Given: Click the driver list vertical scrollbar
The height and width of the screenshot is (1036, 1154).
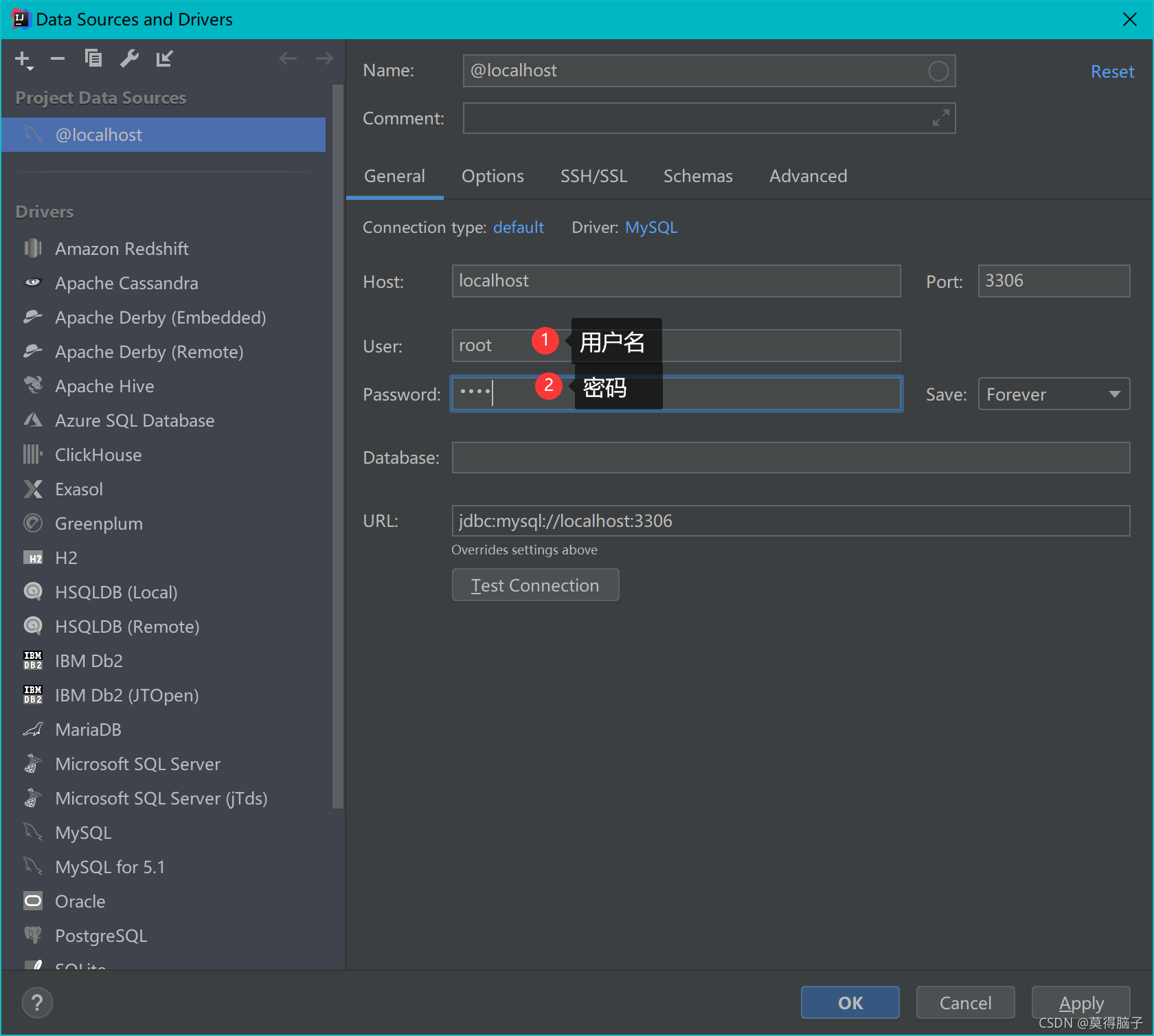Looking at the screenshot, I should click(337, 447).
